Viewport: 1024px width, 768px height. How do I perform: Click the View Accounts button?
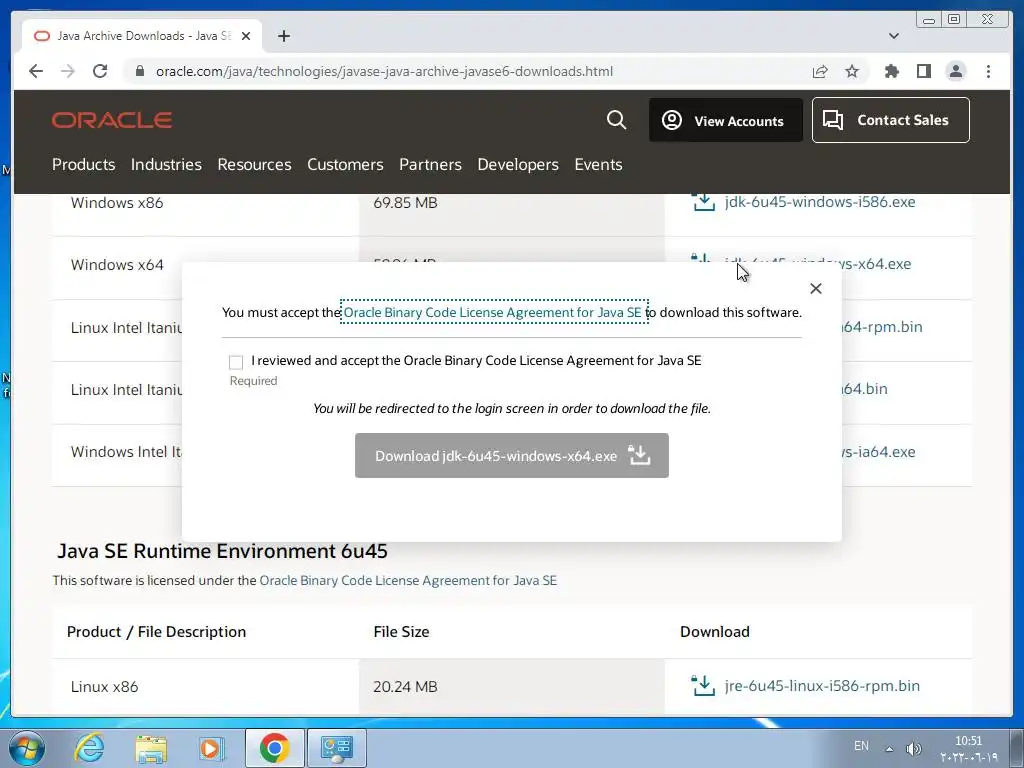tap(726, 120)
